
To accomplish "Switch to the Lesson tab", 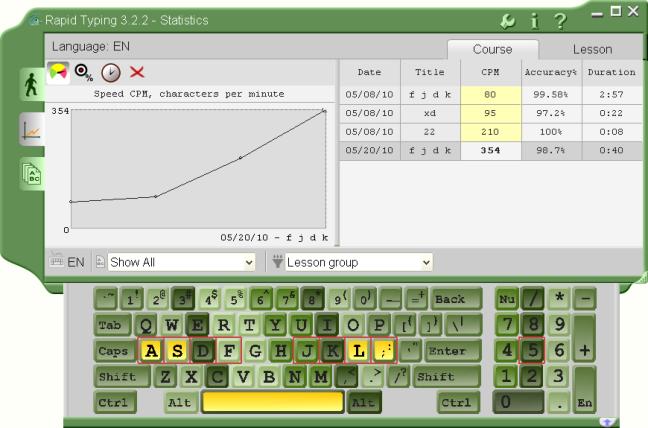I will click(592, 50).
